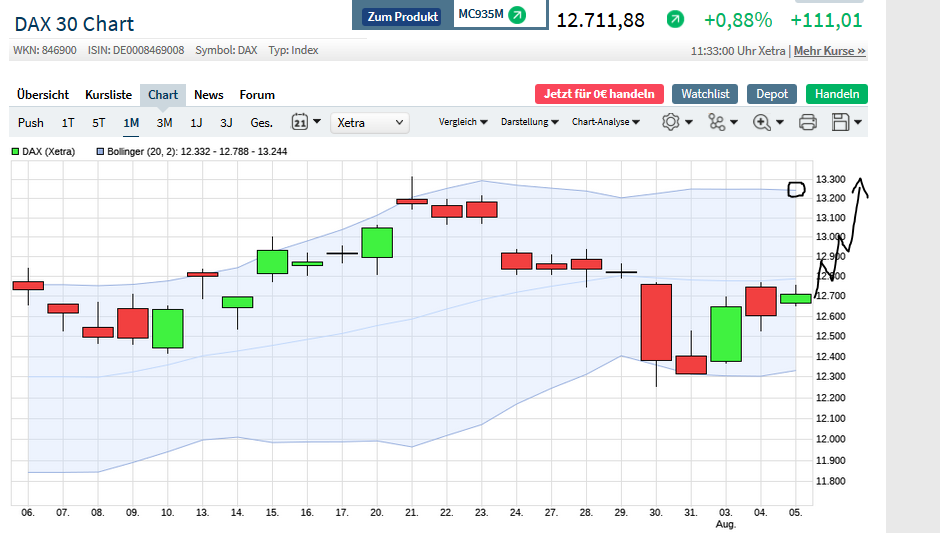Open the chart settings gear icon
Screen dimensions: 940x533
pyautogui.click(x=670, y=122)
